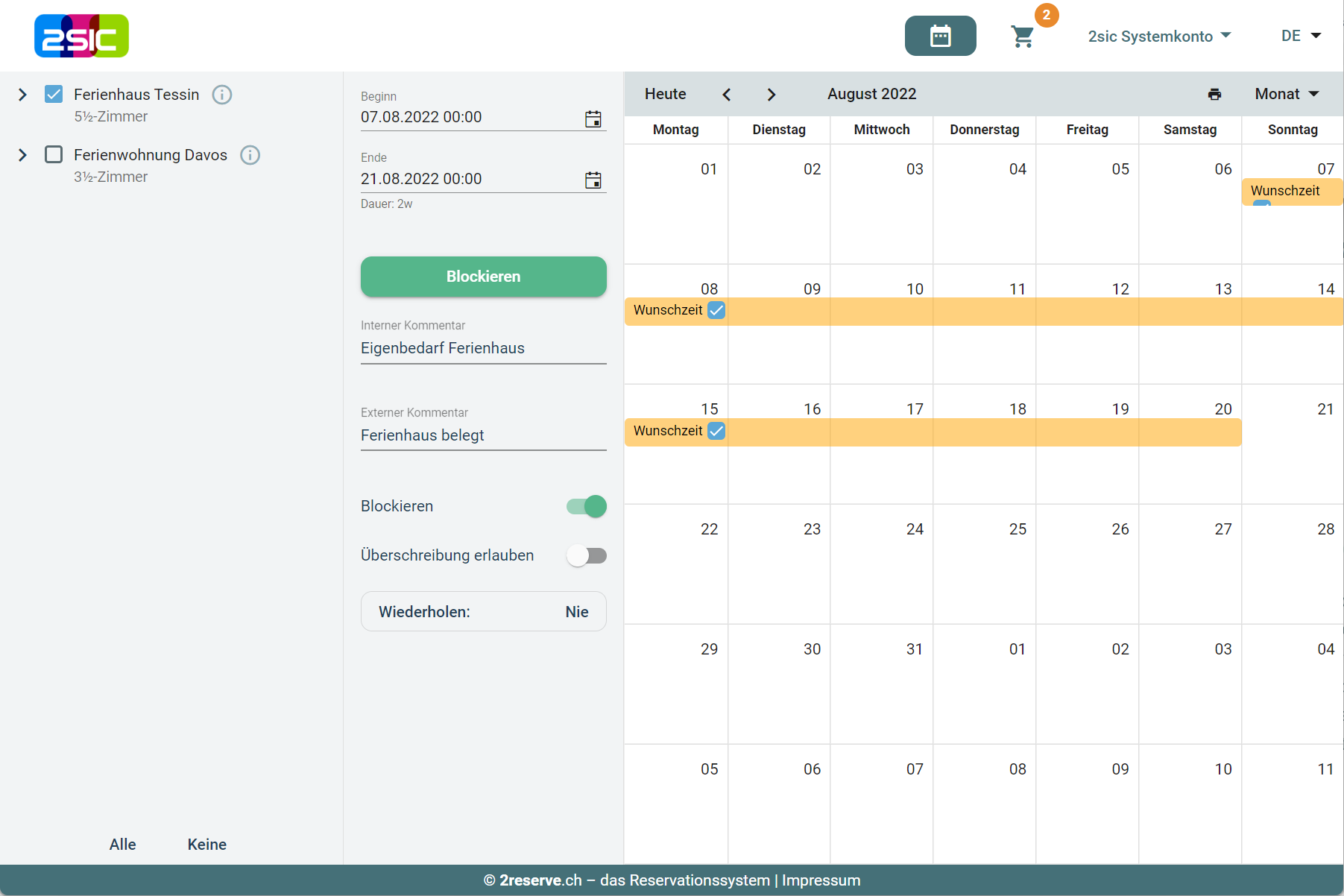Open the 2sic Systemkonto account menu
This screenshot has width=1344, height=896.
tap(1159, 36)
